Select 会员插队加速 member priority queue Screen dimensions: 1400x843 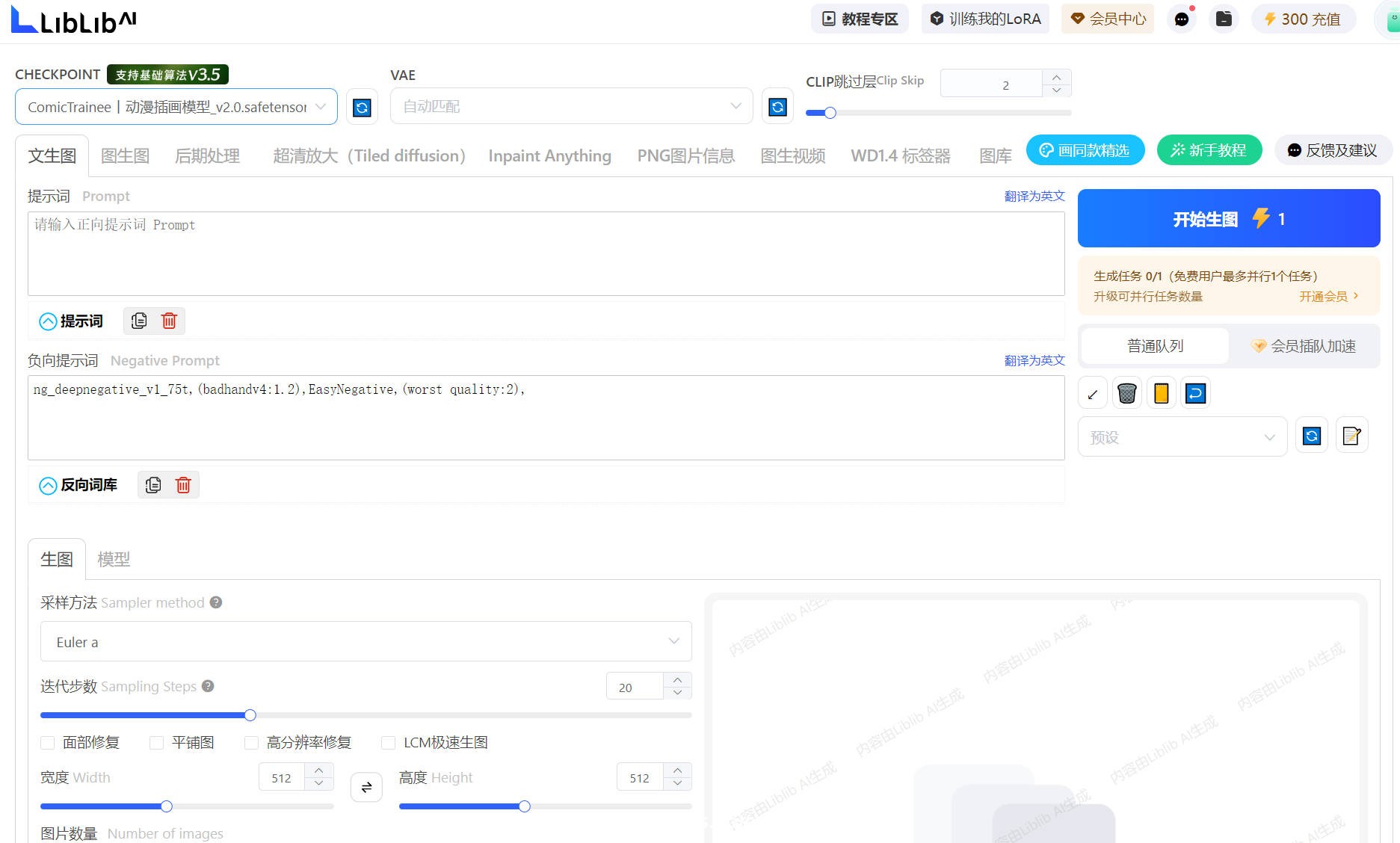point(1304,346)
